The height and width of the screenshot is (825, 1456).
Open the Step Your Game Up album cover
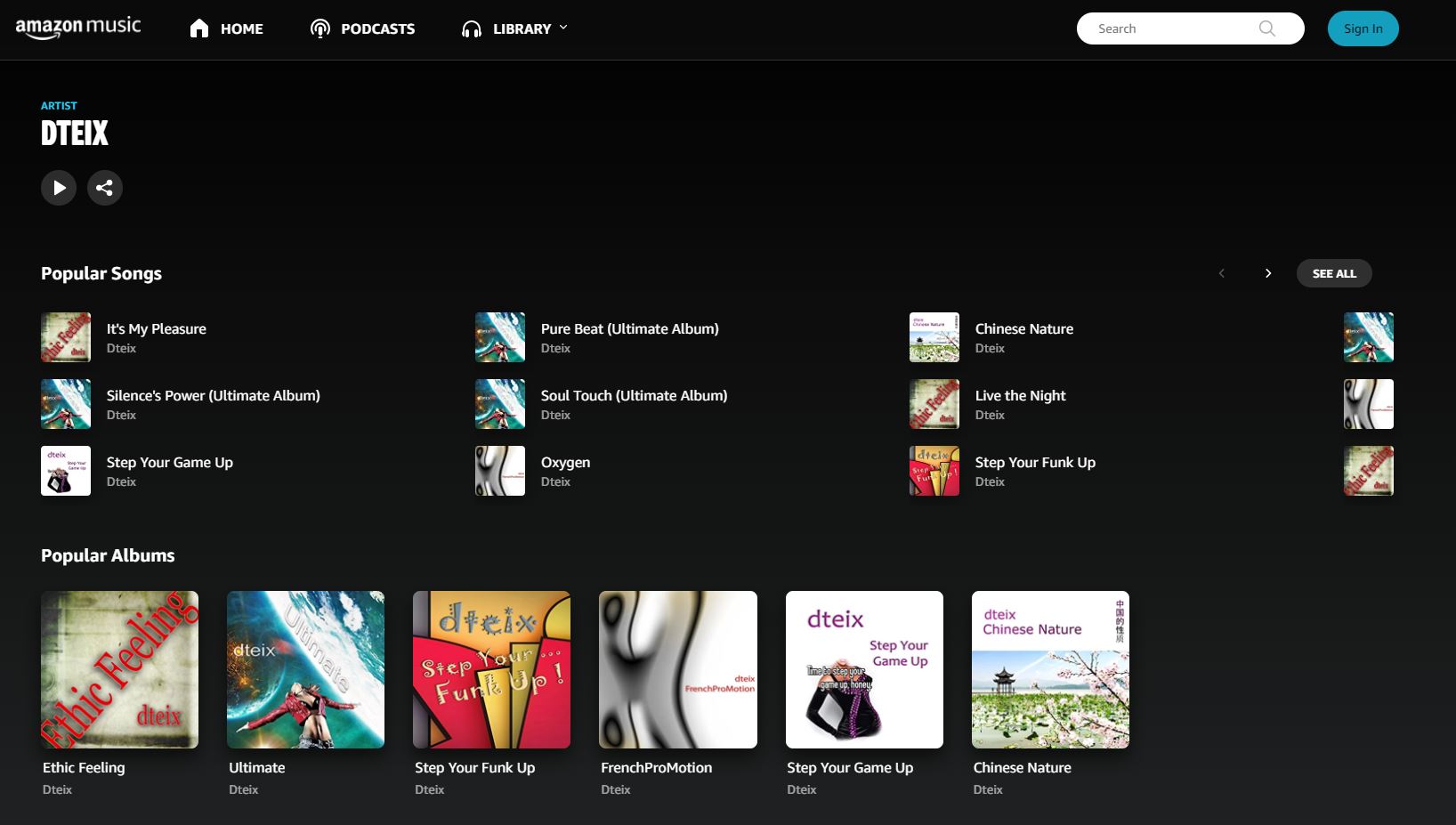(864, 669)
